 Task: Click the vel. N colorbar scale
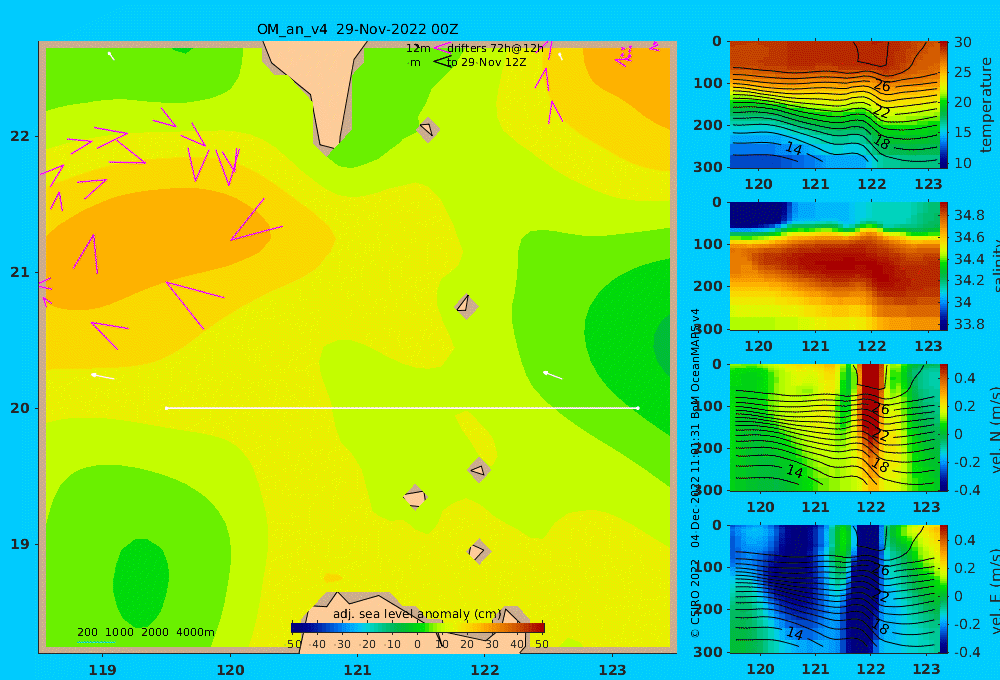[943, 427]
